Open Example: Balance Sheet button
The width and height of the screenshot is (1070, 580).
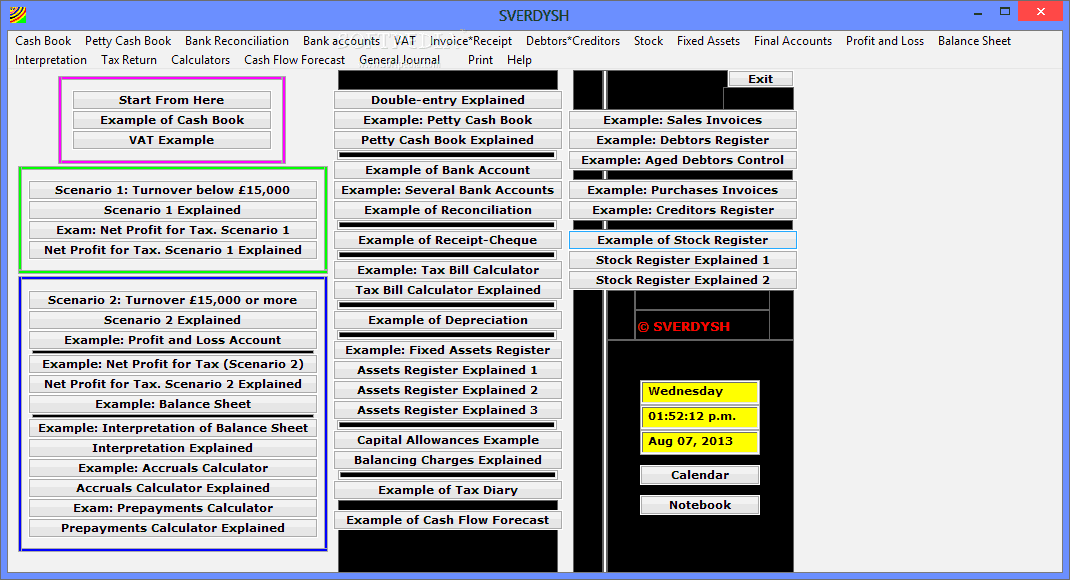[x=173, y=404]
